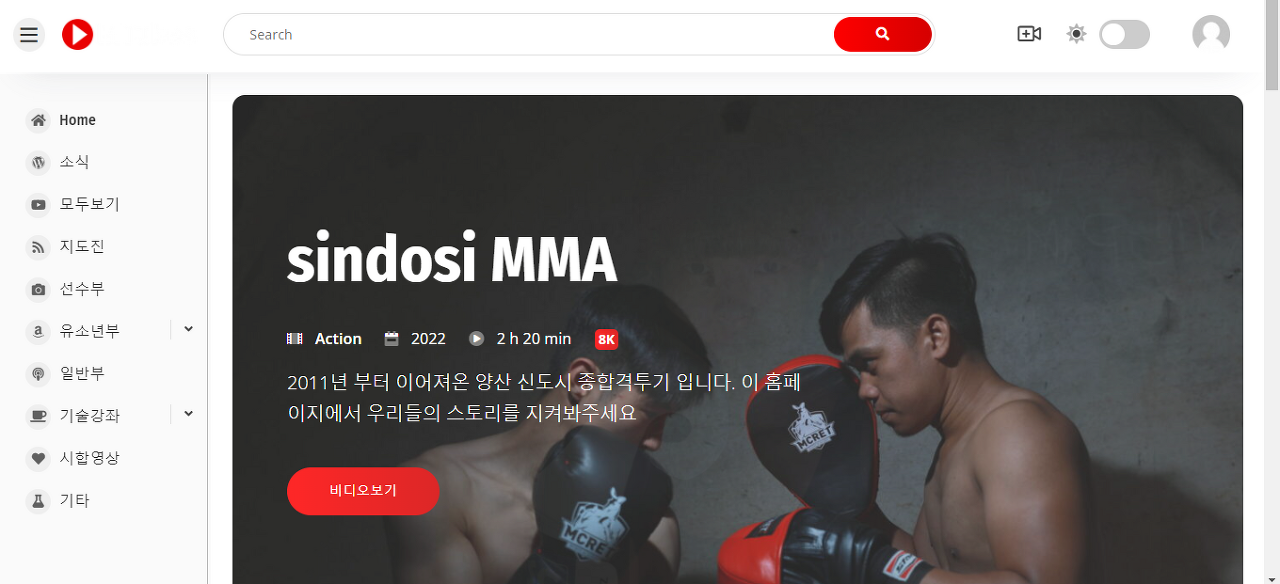Viewport: 1280px width, 584px height.
Task: Click the Action genre link
Action: (x=338, y=339)
